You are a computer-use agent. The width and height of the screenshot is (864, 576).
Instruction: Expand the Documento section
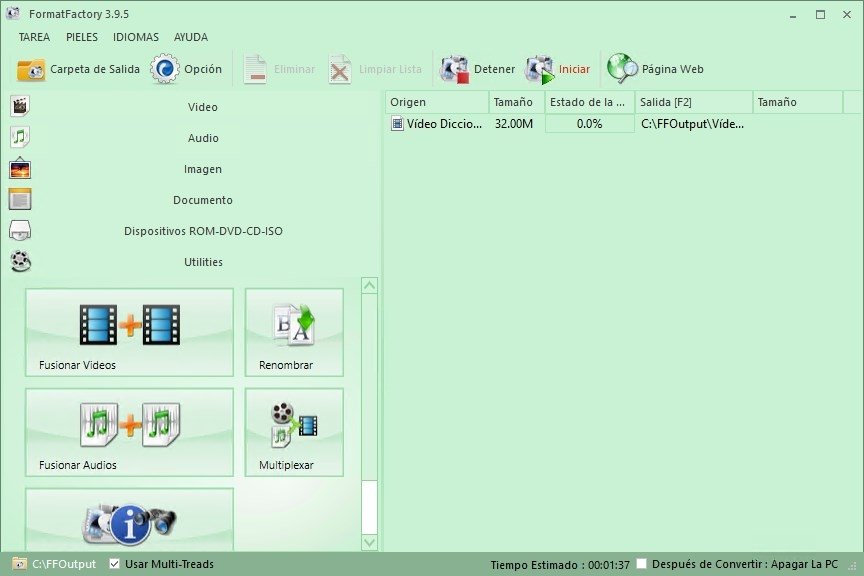203,200
